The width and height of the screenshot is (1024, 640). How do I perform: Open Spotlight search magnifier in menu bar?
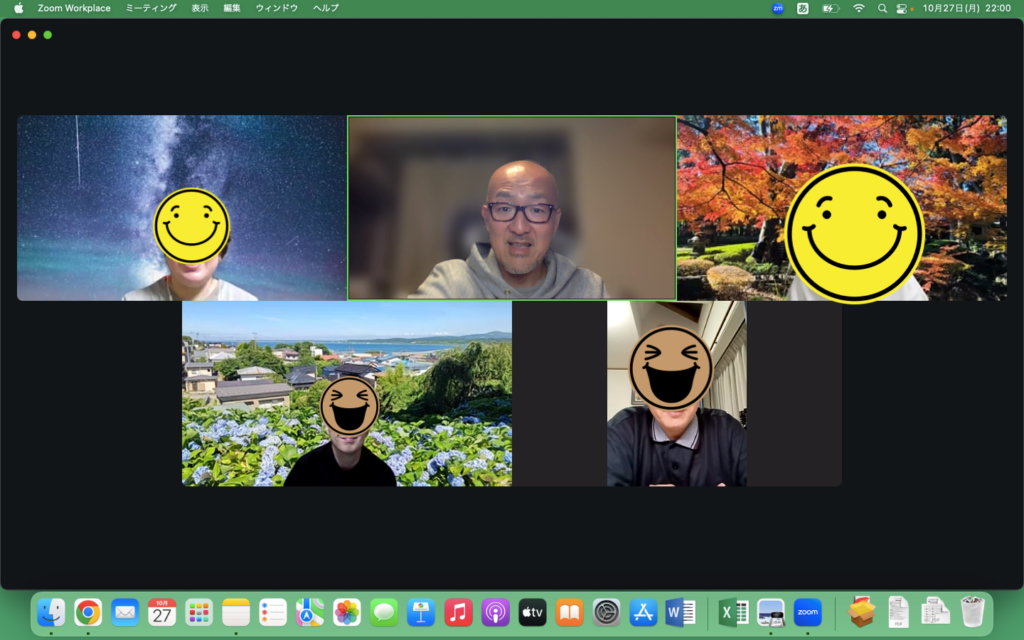pos(882,8)
